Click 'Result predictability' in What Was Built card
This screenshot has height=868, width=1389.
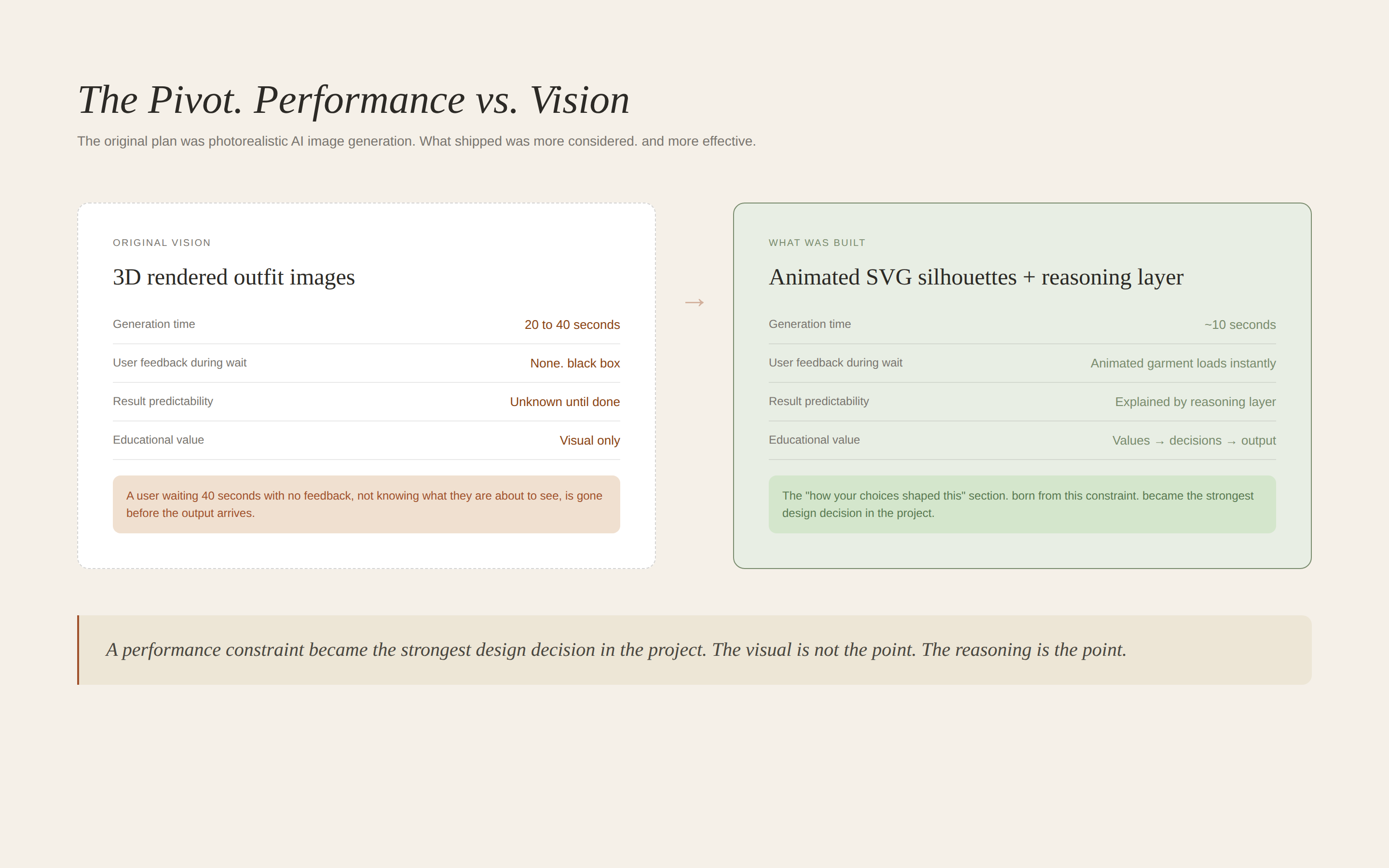coord(819,401)
